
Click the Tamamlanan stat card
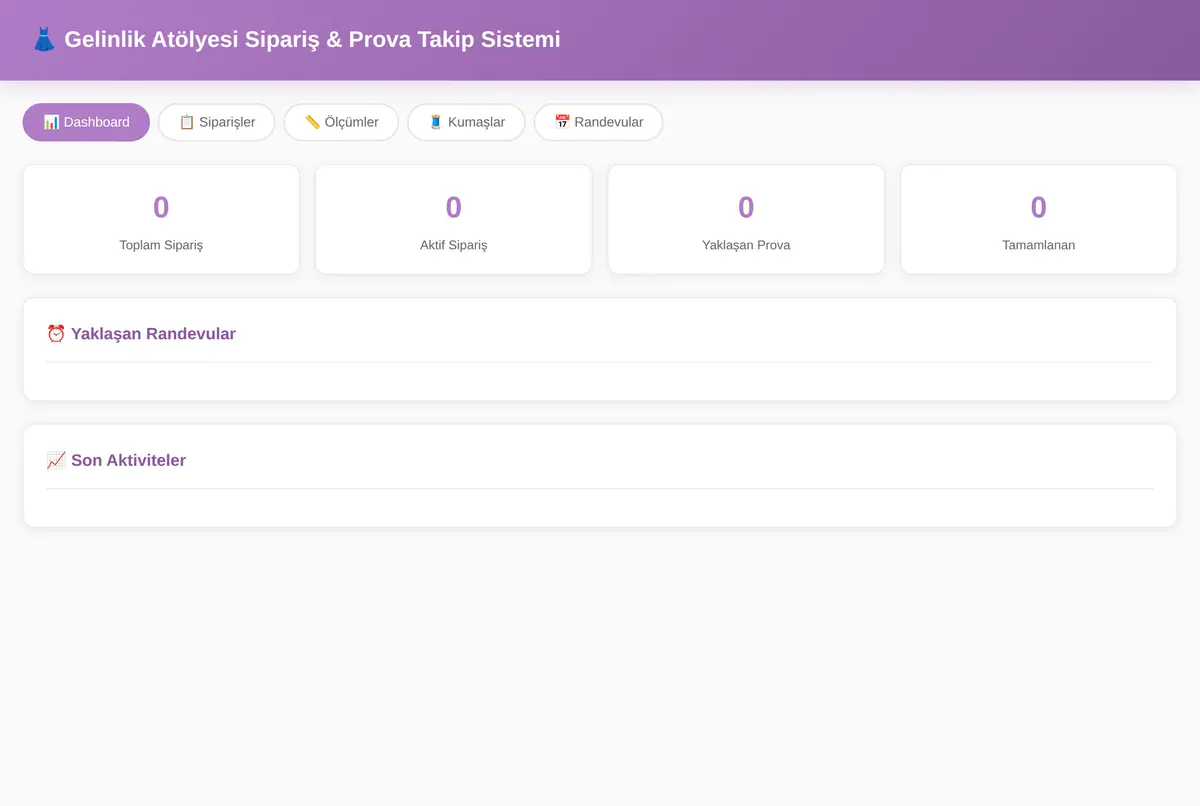click(1039, 219)
